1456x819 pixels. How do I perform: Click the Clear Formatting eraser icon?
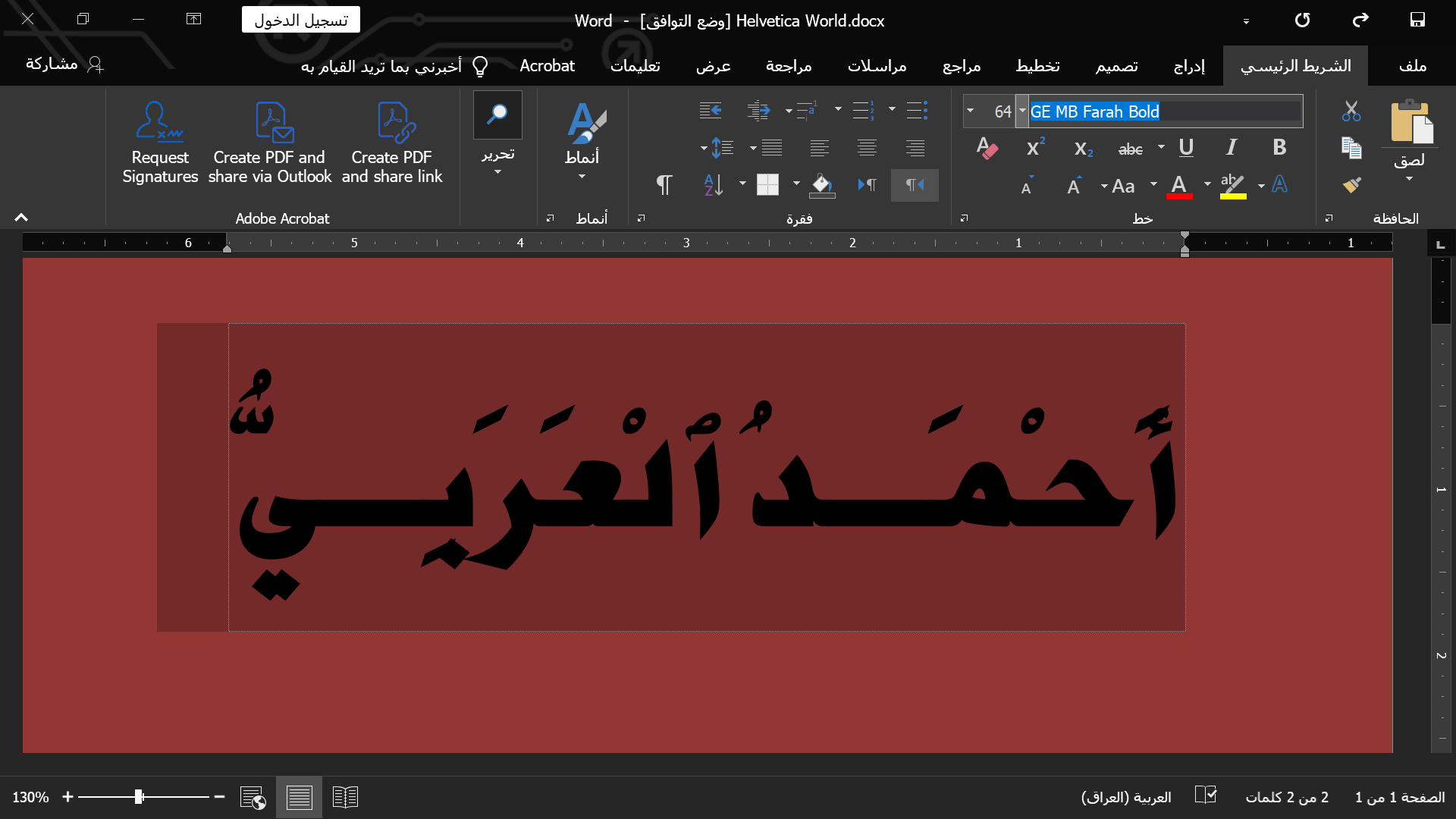(987, 148)
